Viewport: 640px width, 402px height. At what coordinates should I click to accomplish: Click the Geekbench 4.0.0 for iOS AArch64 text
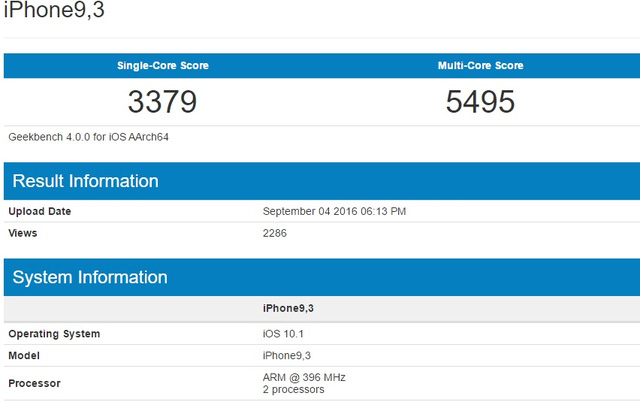tap(89, 137)
